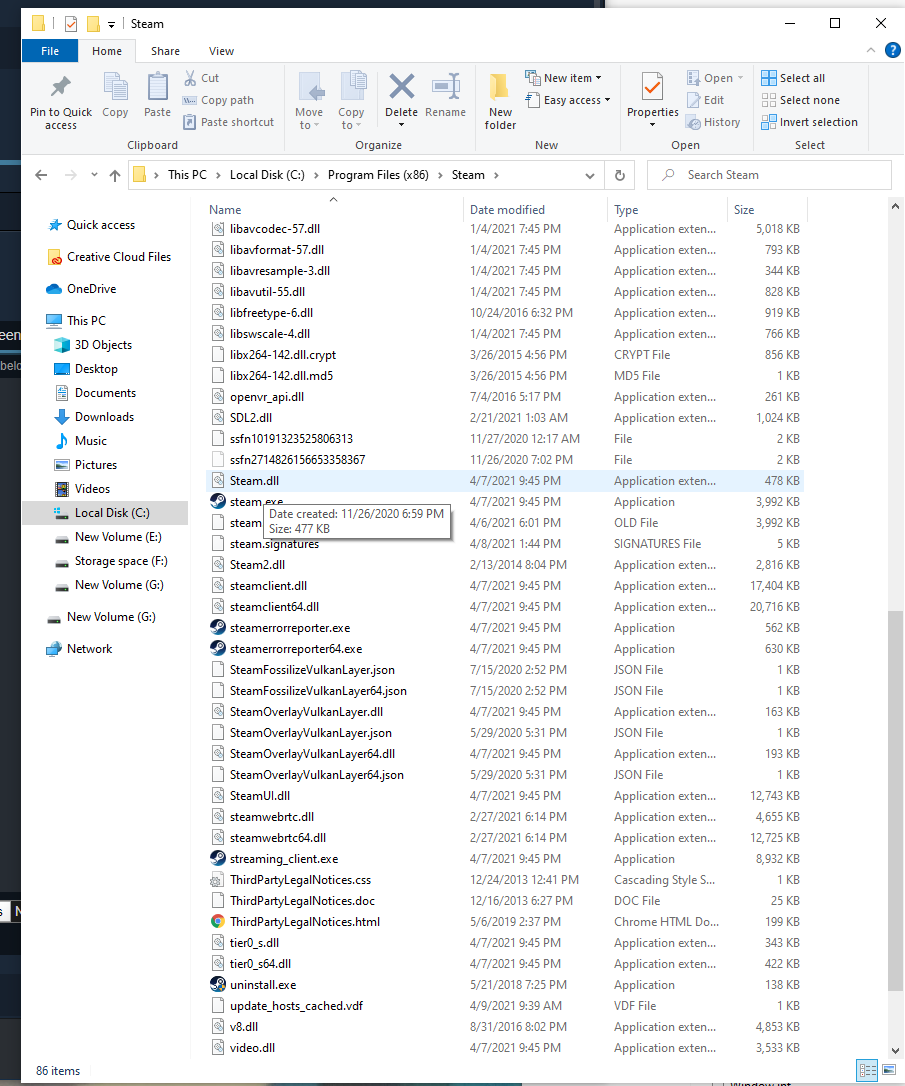Create a New folder from ribbon
Viewport: 905px width, 1086px height.
tap(500, 101)
